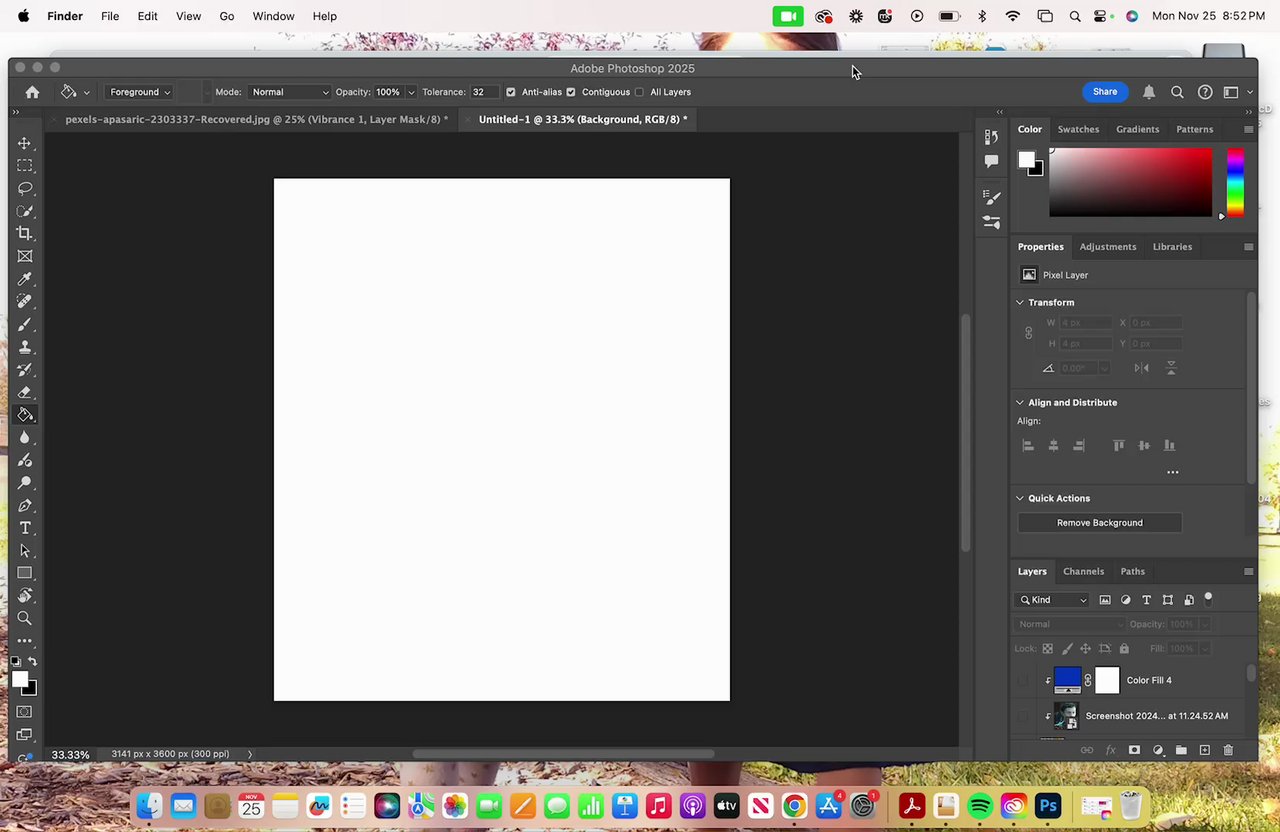1280x832 pixels.
Task: Click the Remove Background button
Action: click(1100, 523)
